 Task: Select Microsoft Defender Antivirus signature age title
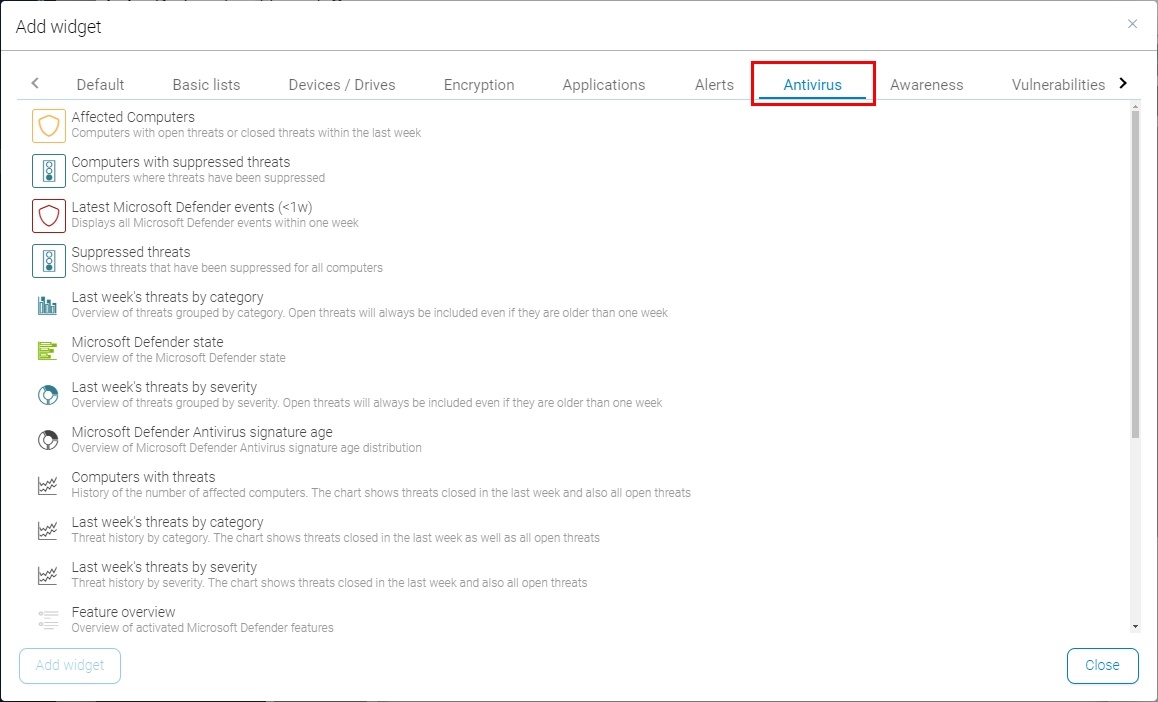202,432
